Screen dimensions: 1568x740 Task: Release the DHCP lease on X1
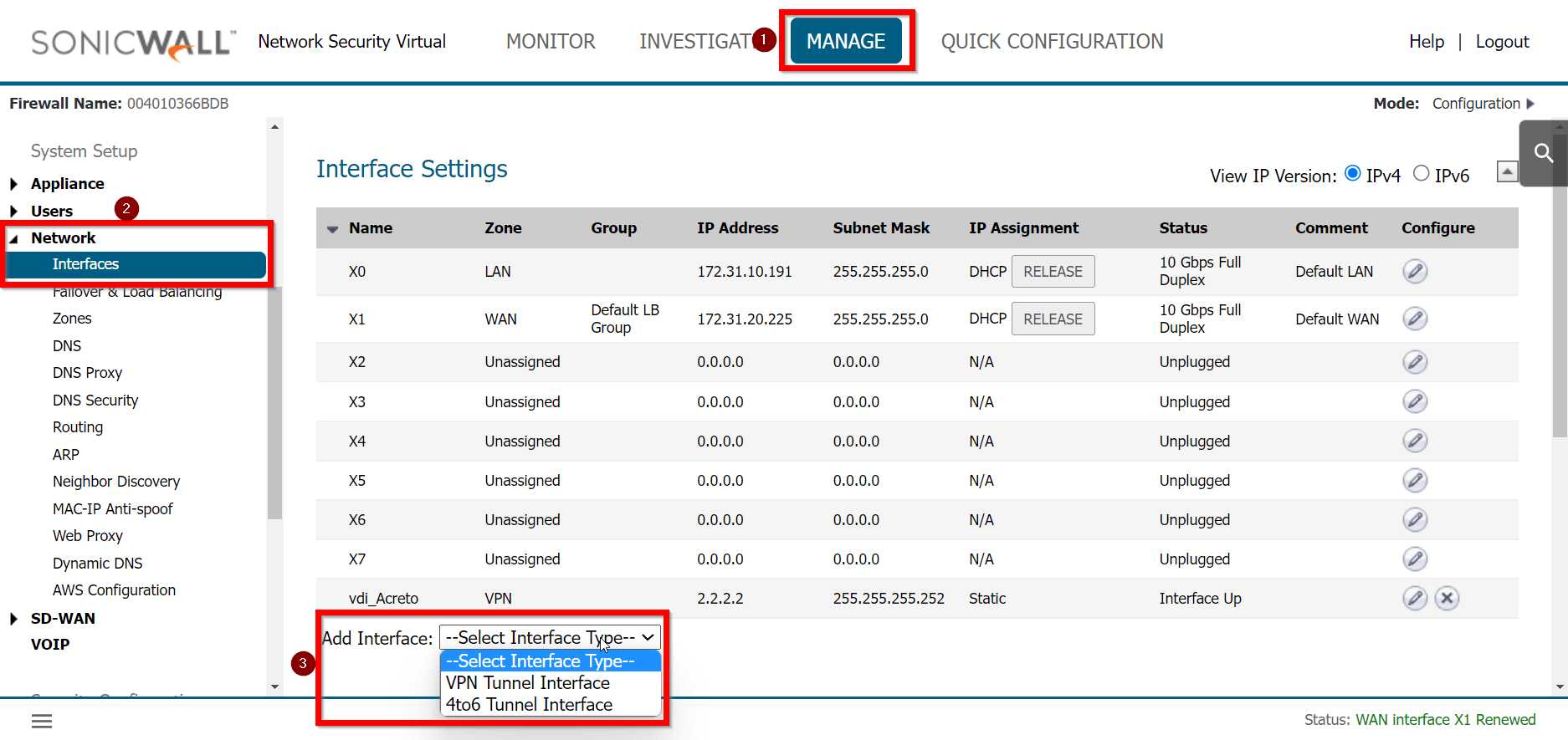[x=1053, y=319]
